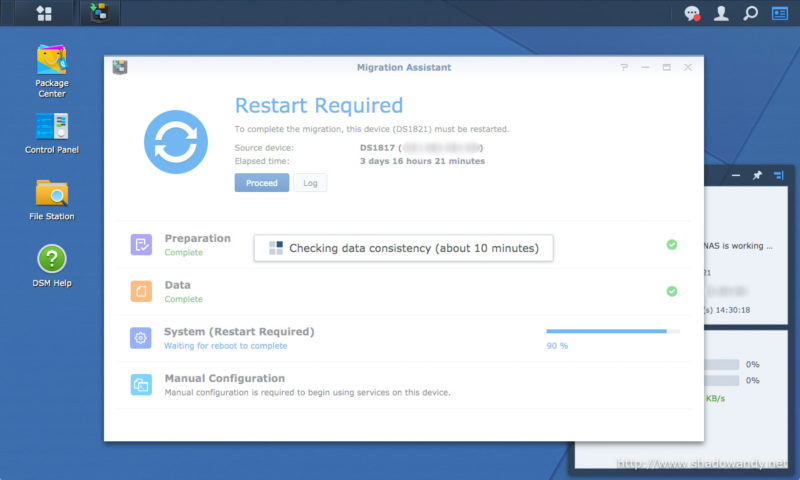Image resolution: width=800 pixels, height=480 pixels.
Task: Select the Data step icon
Action: pyautogui.click(x=141, y=291)
